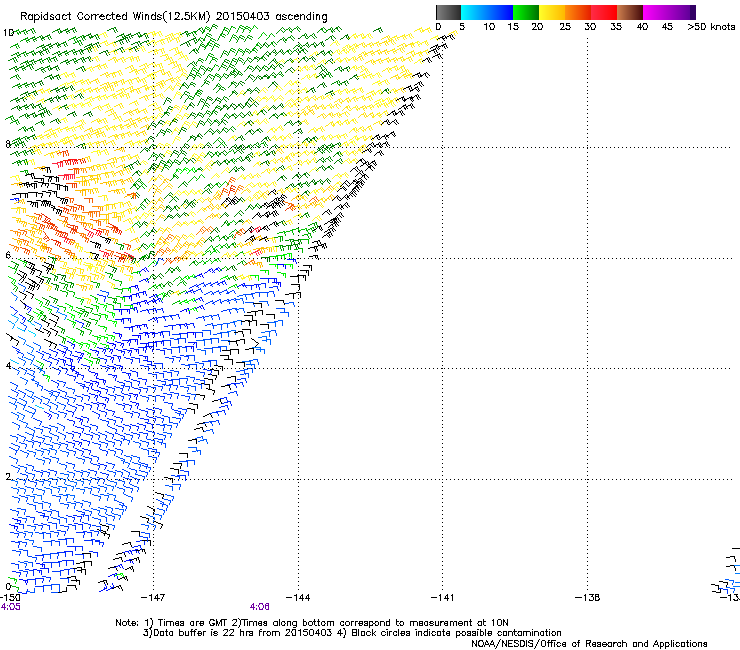The image size is (740, 650).
Task: Click the gray 0-5 knots color swatch
Action: (448, 12)
